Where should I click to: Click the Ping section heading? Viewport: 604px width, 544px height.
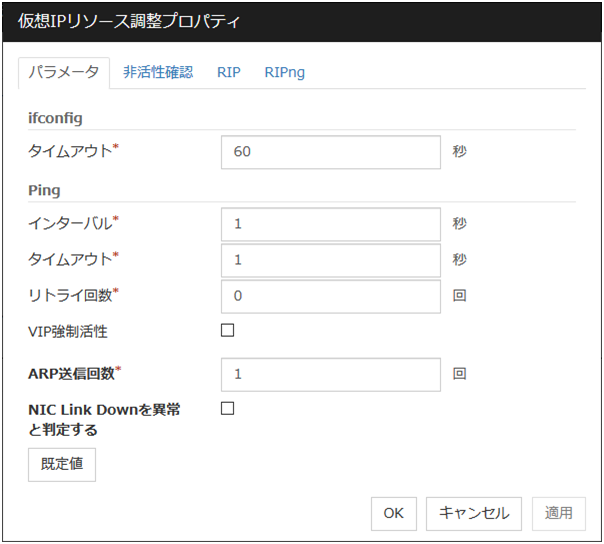coord(44,189)
